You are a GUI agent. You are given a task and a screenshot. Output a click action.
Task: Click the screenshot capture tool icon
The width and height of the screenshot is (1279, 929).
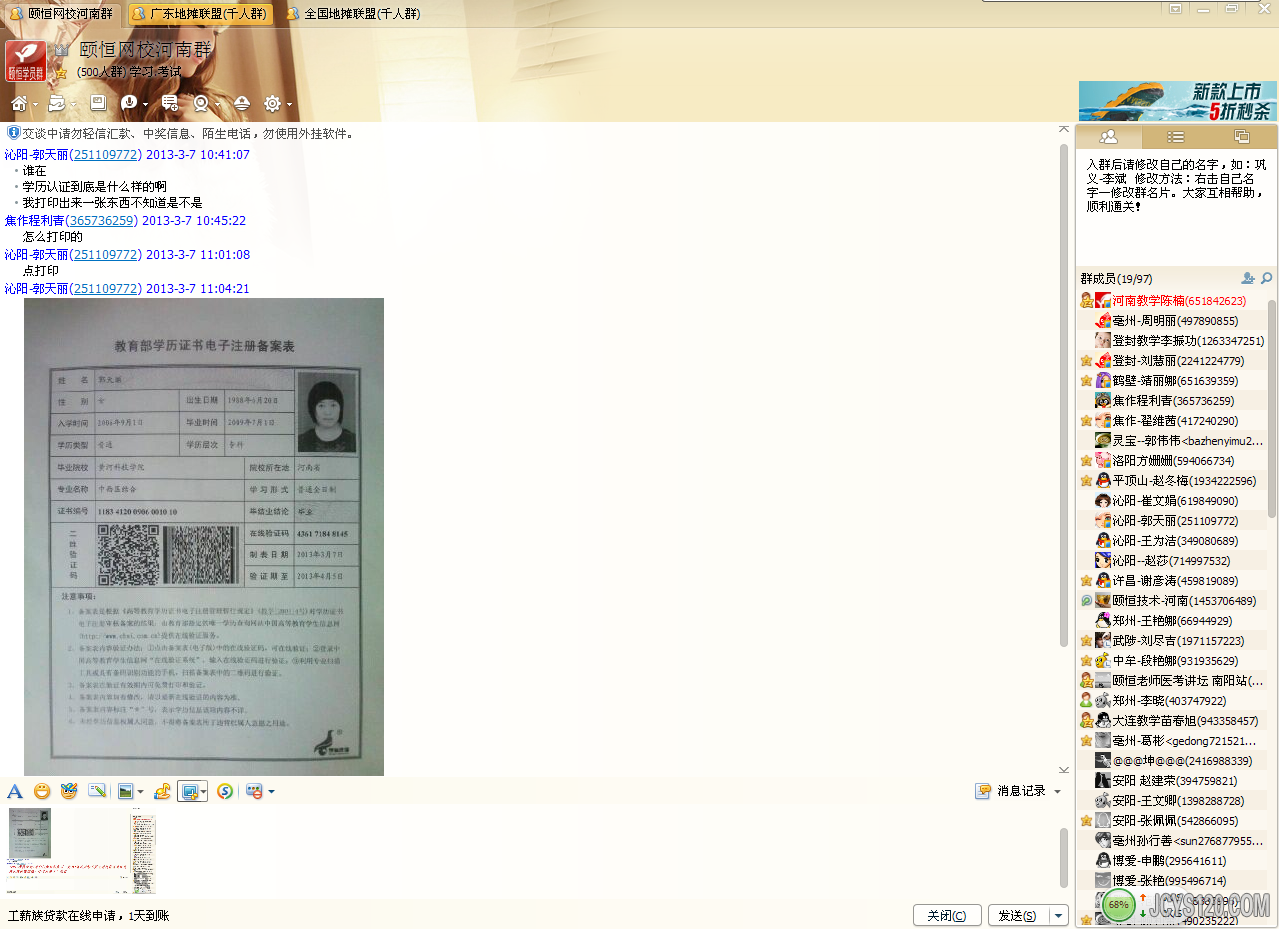point(188,791)
